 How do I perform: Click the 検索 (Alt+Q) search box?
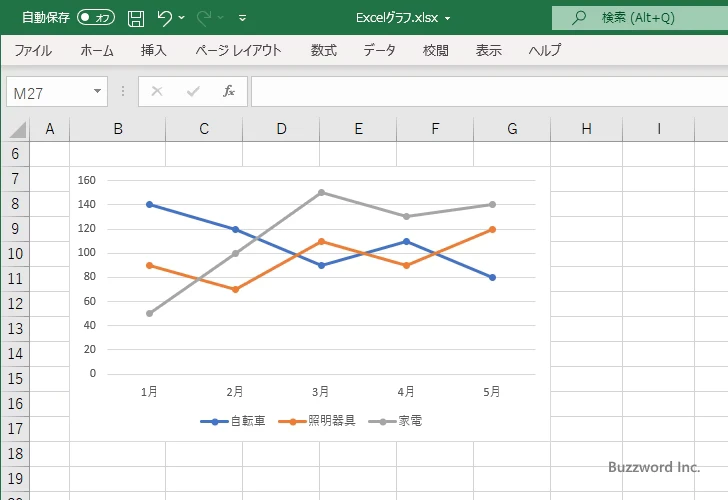click(640, 18)
